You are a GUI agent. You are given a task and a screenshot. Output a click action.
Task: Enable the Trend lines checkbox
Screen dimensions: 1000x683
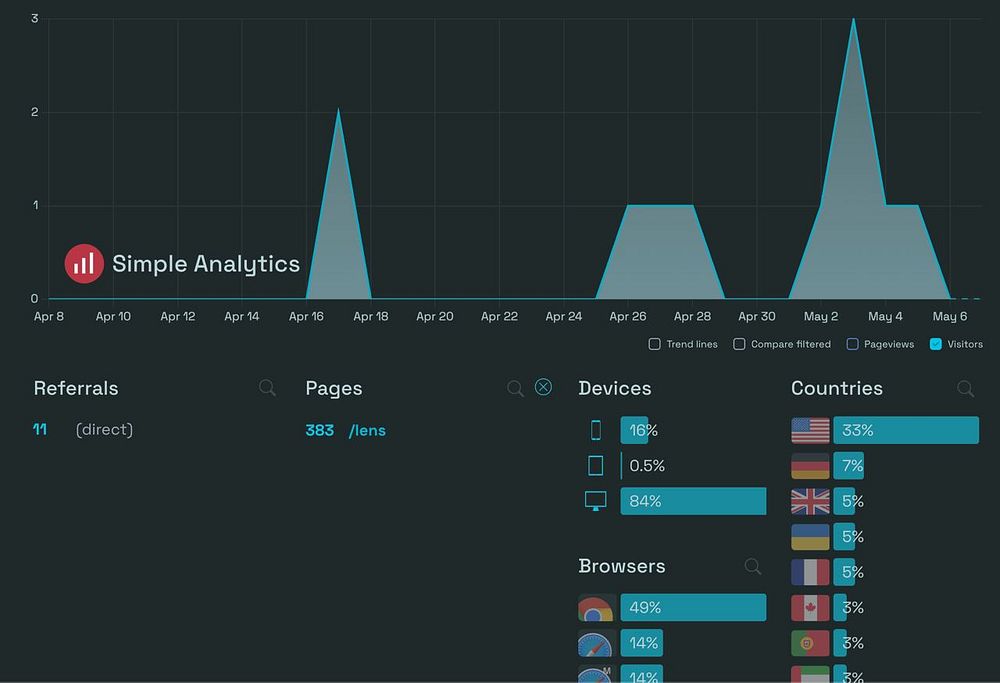click(x=654, y=344)
